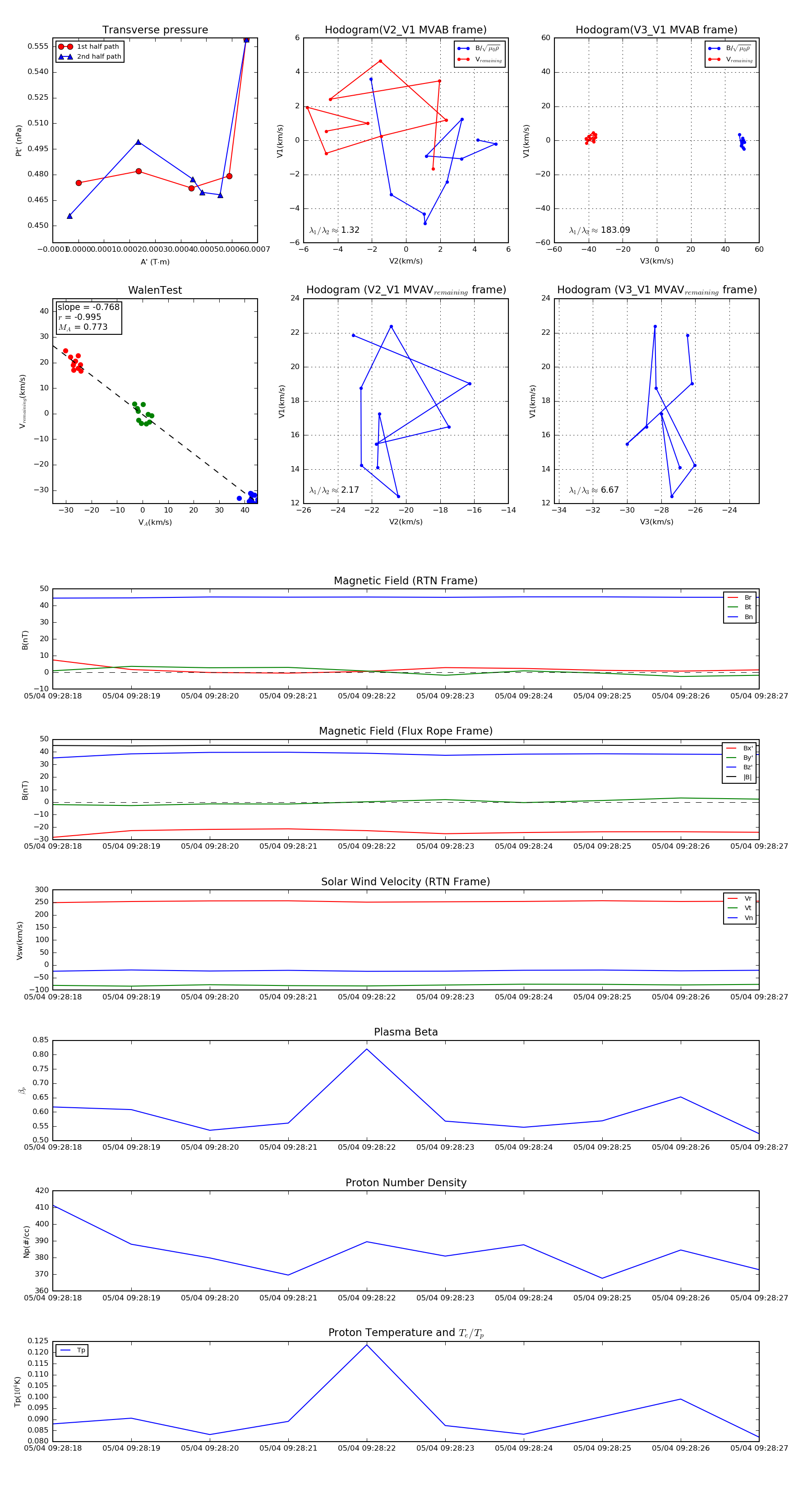Click the 'Br' legend entry

[740, 598]
